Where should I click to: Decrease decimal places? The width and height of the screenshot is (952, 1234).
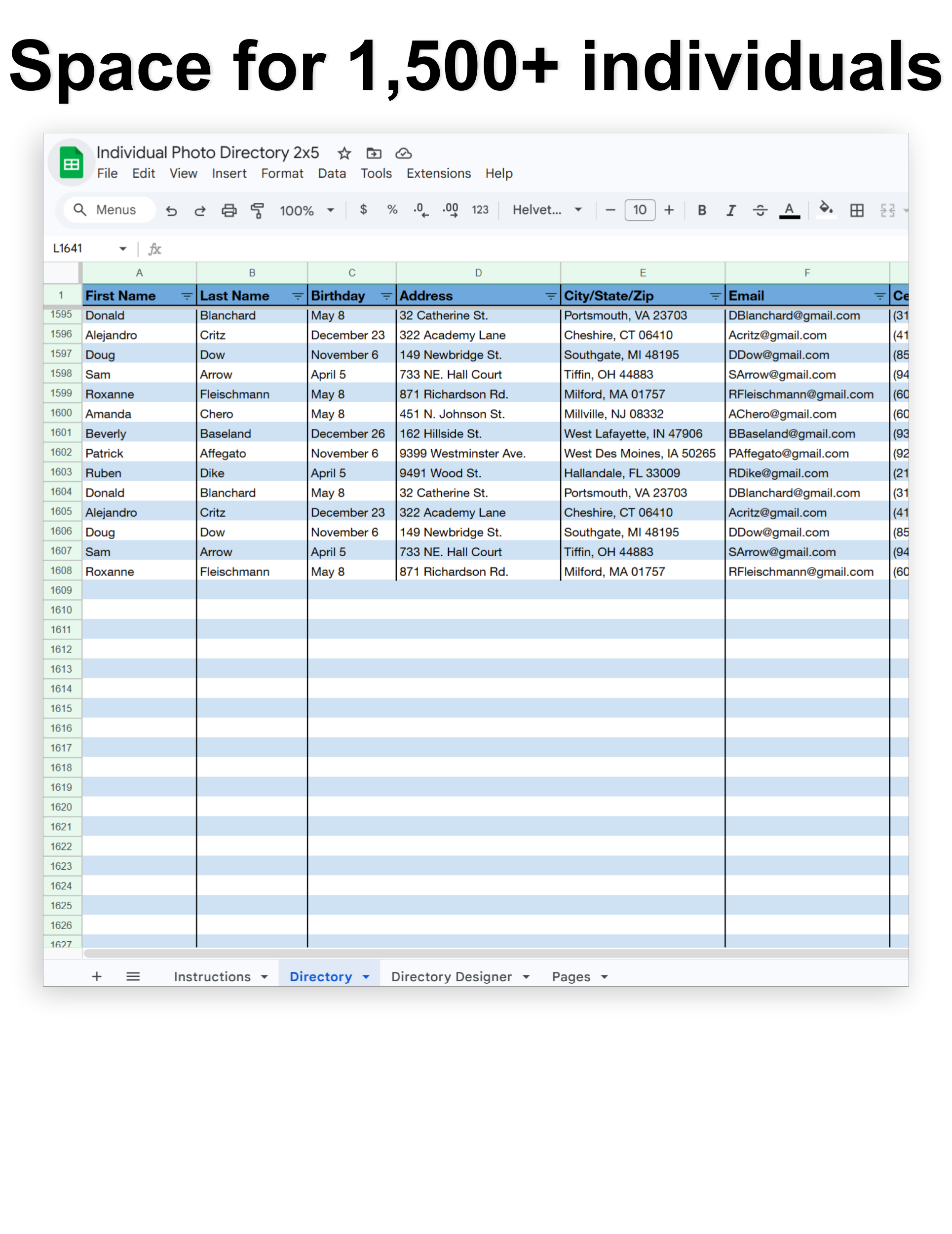click(420, 210)
